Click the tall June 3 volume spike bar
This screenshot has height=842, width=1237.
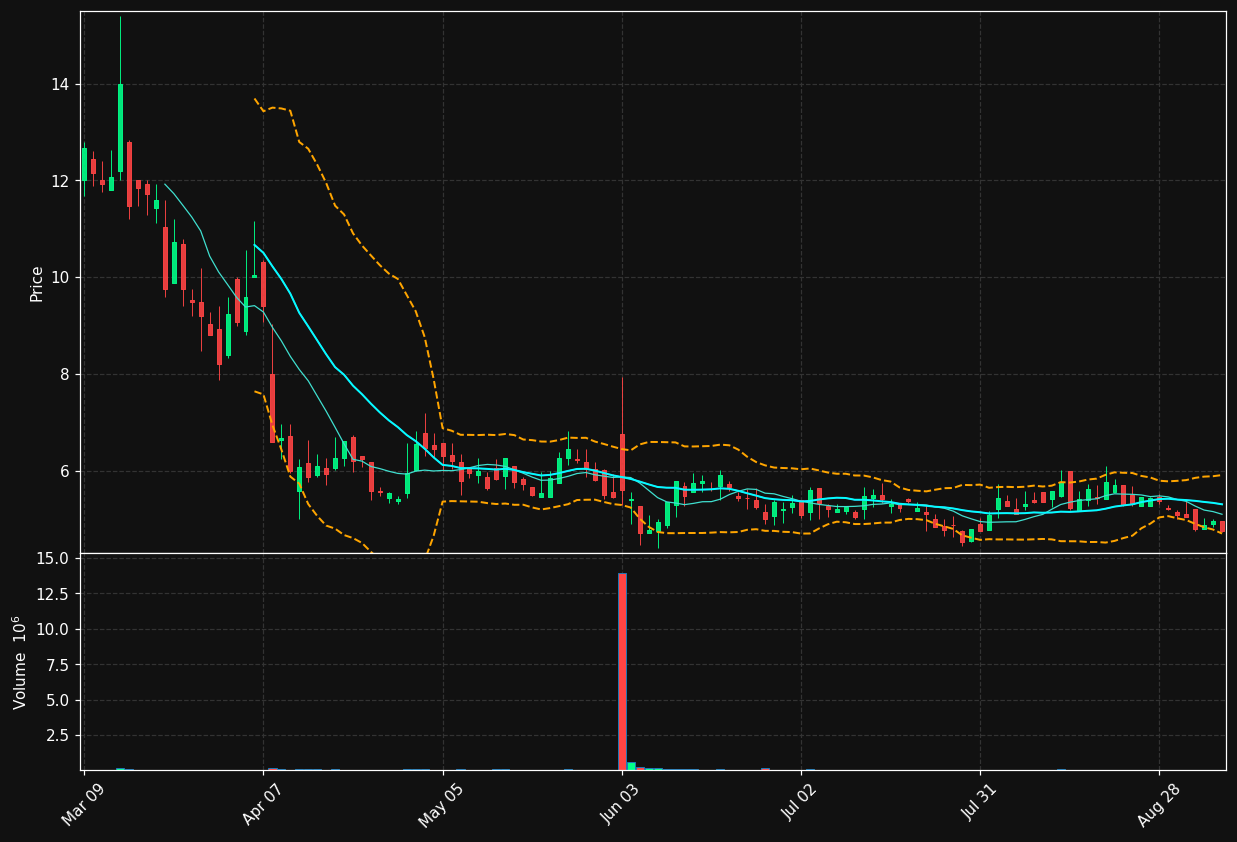622,671
